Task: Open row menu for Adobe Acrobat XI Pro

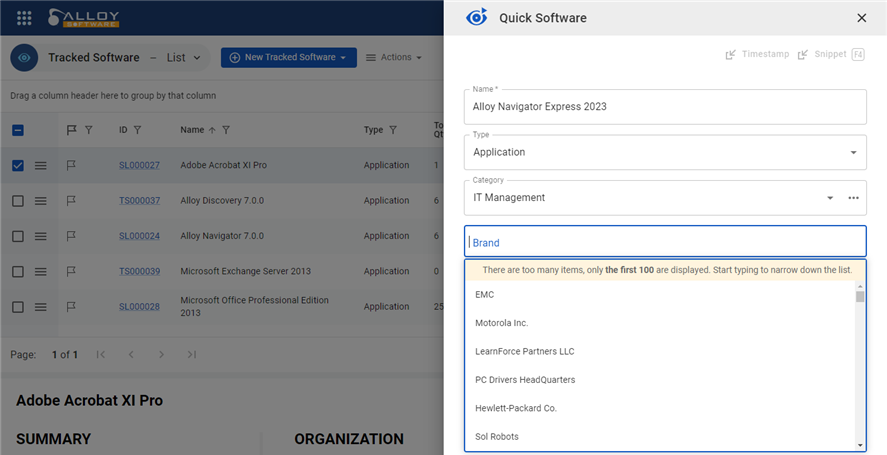Action: pos(41,166)
